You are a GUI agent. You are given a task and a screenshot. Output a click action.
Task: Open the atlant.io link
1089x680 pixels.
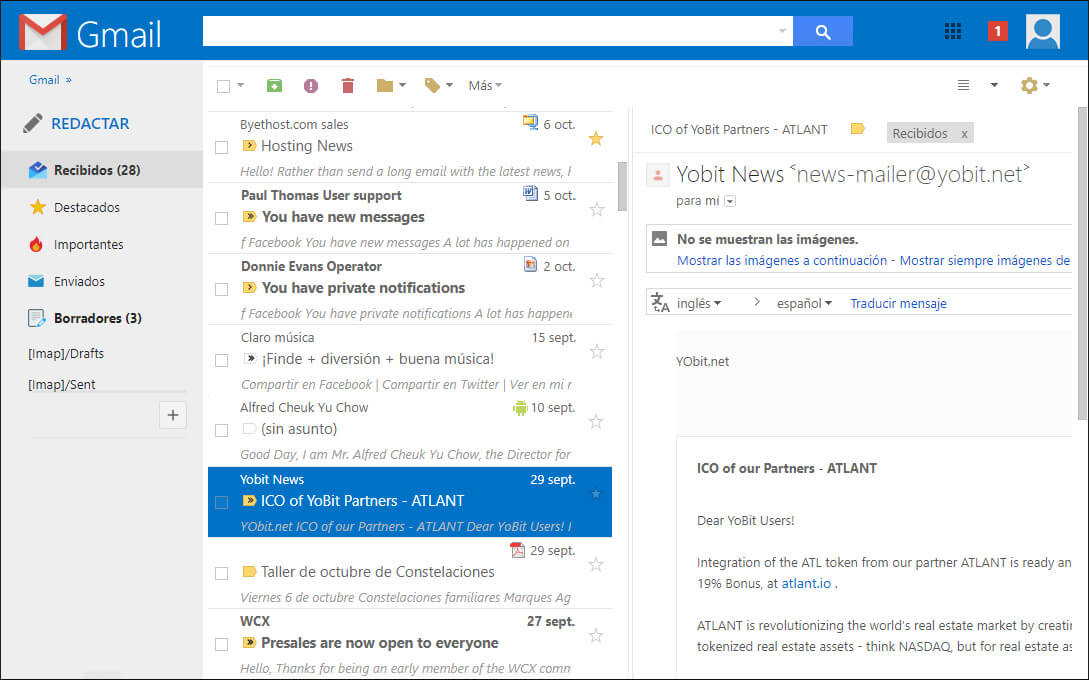pos(806,583)
